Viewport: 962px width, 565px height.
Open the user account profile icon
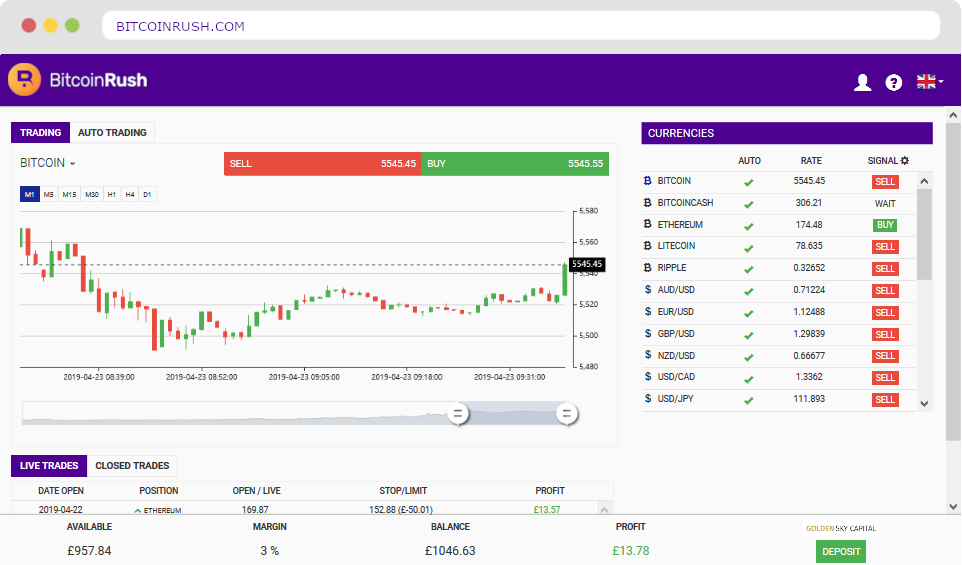point(862,83)
